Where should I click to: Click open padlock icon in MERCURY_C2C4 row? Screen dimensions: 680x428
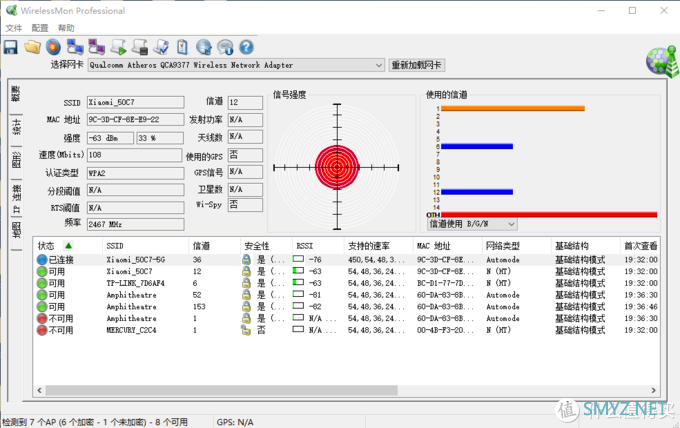(x=246, y=330)
